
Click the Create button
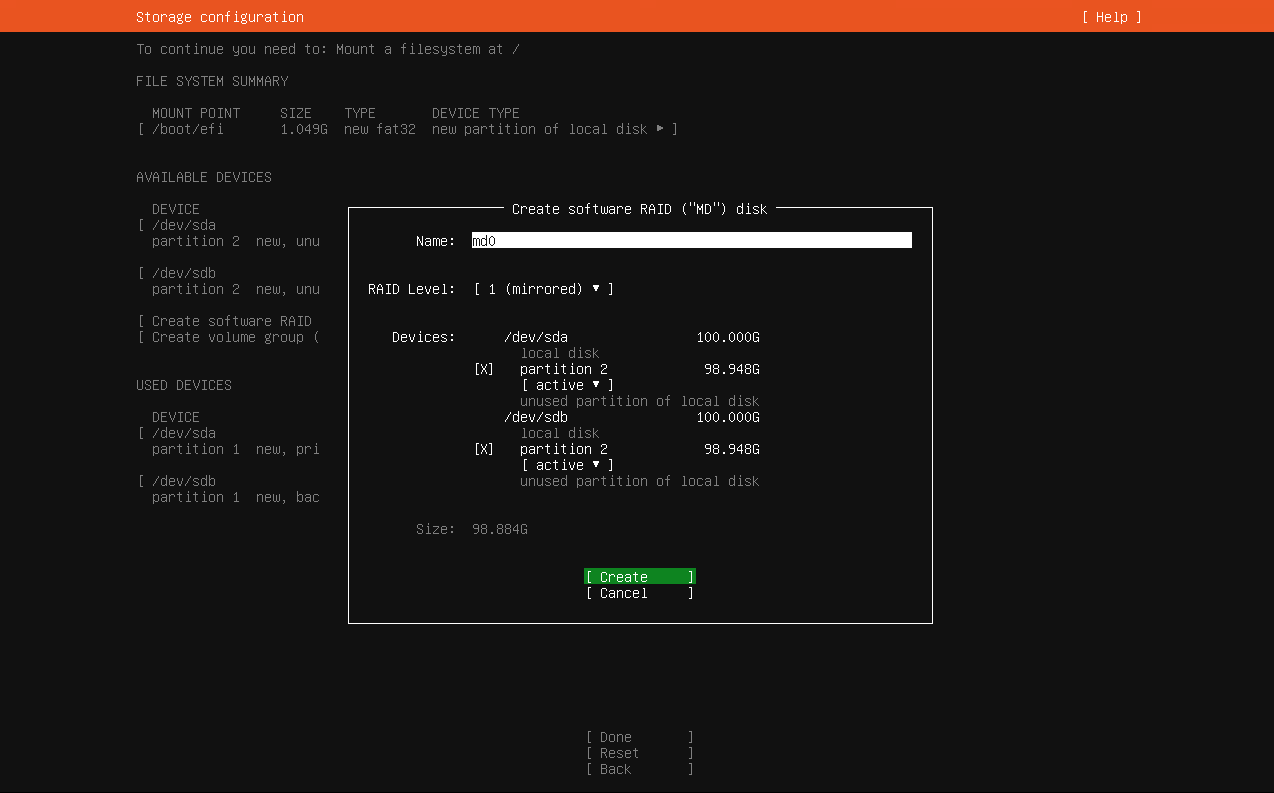(x=640, y=577)
